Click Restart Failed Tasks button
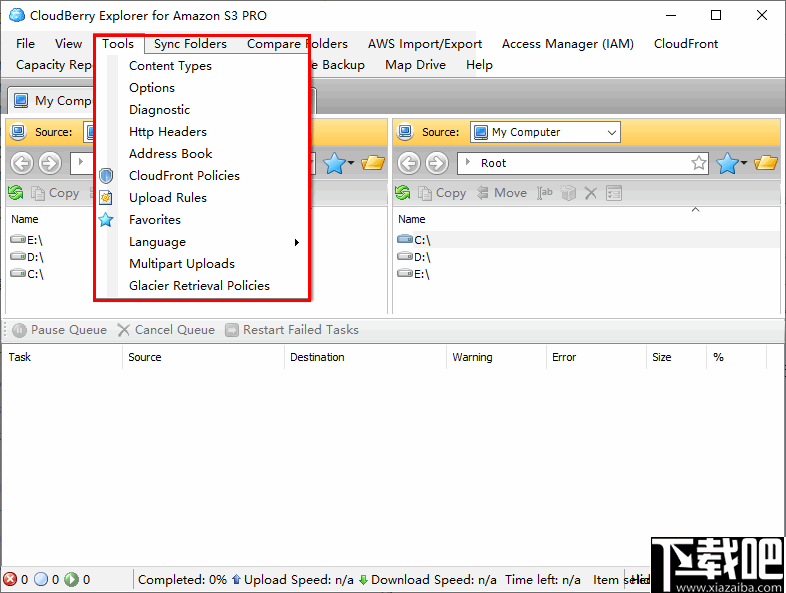The width and height of the screenshot is (786, 593). coord(292,330)
